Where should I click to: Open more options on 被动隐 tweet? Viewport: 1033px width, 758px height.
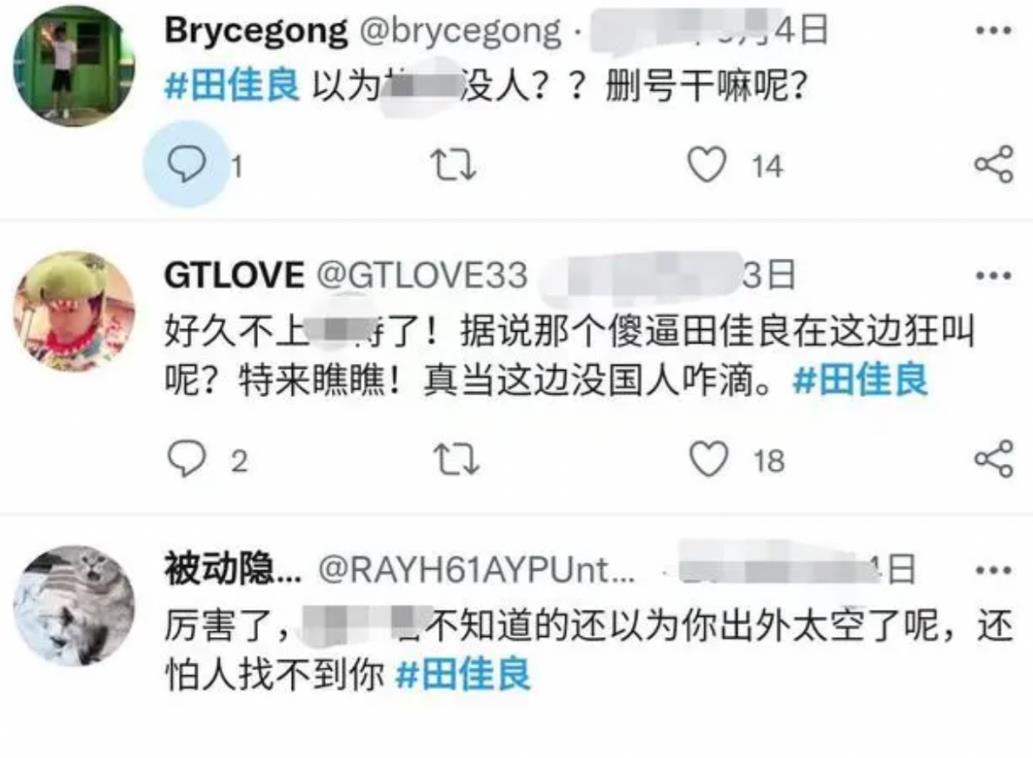(993, 570)
